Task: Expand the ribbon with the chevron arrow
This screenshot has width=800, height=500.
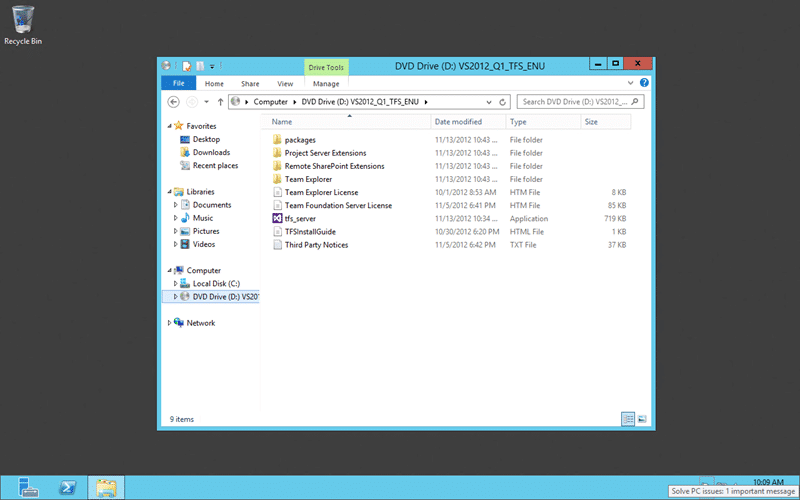Action: (x=631, y=83)
